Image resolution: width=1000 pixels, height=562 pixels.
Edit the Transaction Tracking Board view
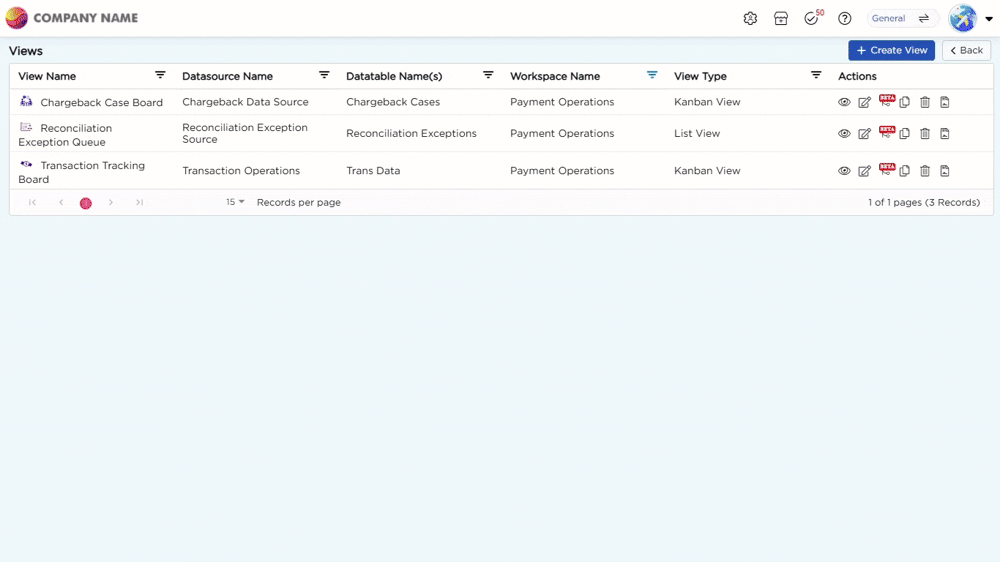click(x=864, y=171)
